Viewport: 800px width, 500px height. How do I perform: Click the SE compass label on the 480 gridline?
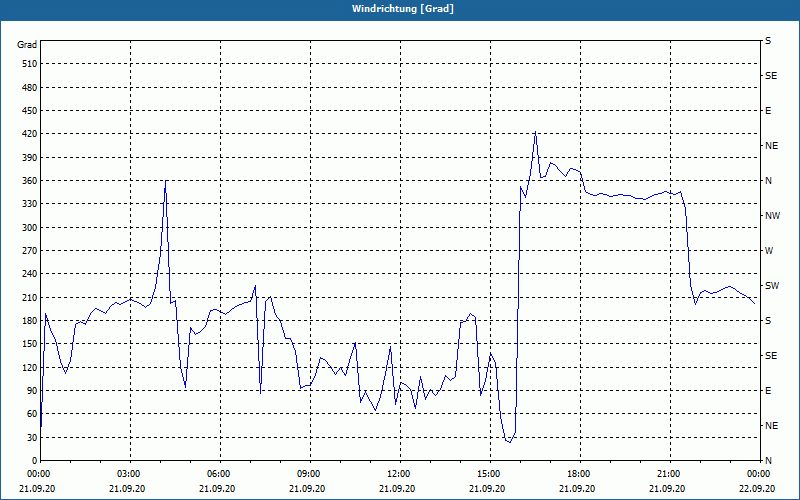771,76
